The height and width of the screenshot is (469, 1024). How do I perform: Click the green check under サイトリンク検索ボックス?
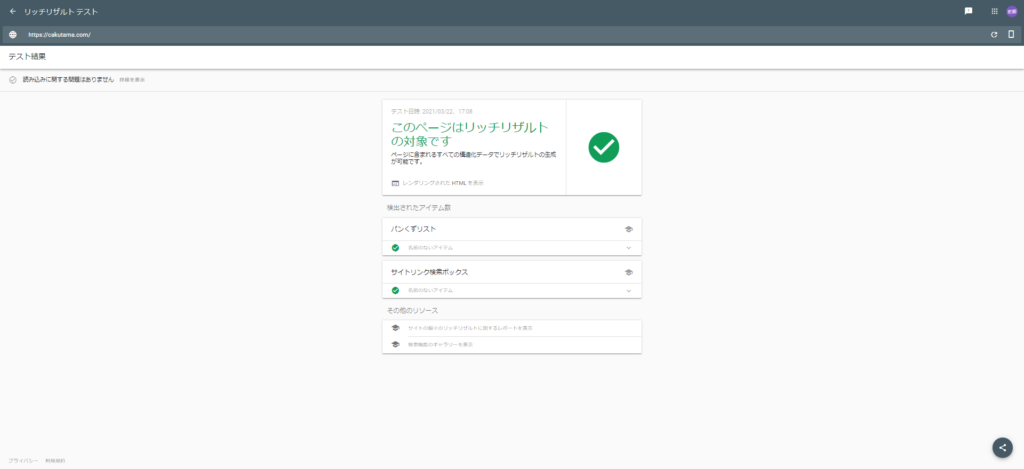(395, 290)
